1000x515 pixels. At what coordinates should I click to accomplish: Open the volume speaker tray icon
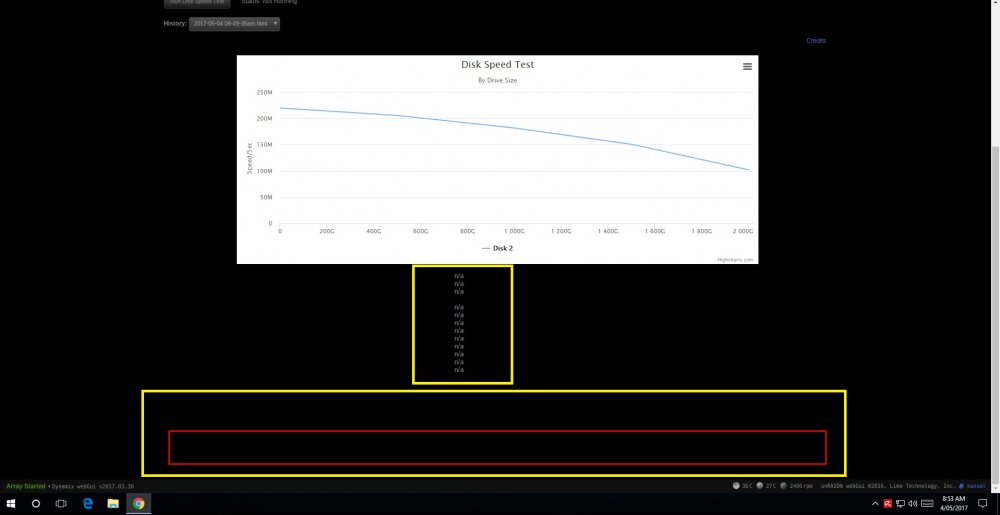(x=913, y=504)
